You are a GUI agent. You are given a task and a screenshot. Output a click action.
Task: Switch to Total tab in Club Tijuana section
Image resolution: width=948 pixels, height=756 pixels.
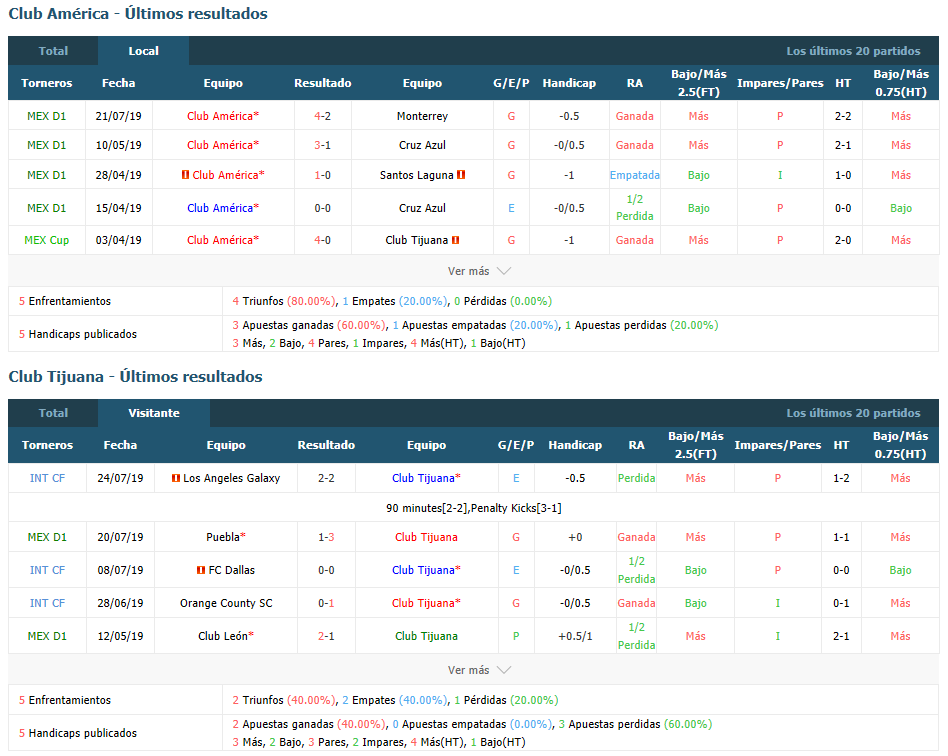[53, 413]
